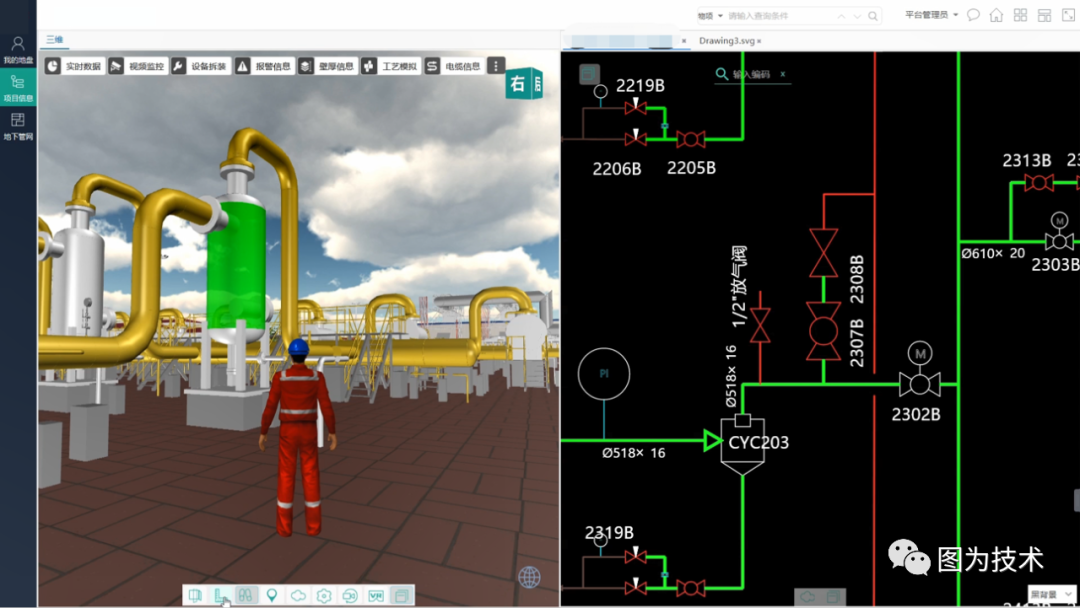Click the view cube showing 右

(522, 84)
